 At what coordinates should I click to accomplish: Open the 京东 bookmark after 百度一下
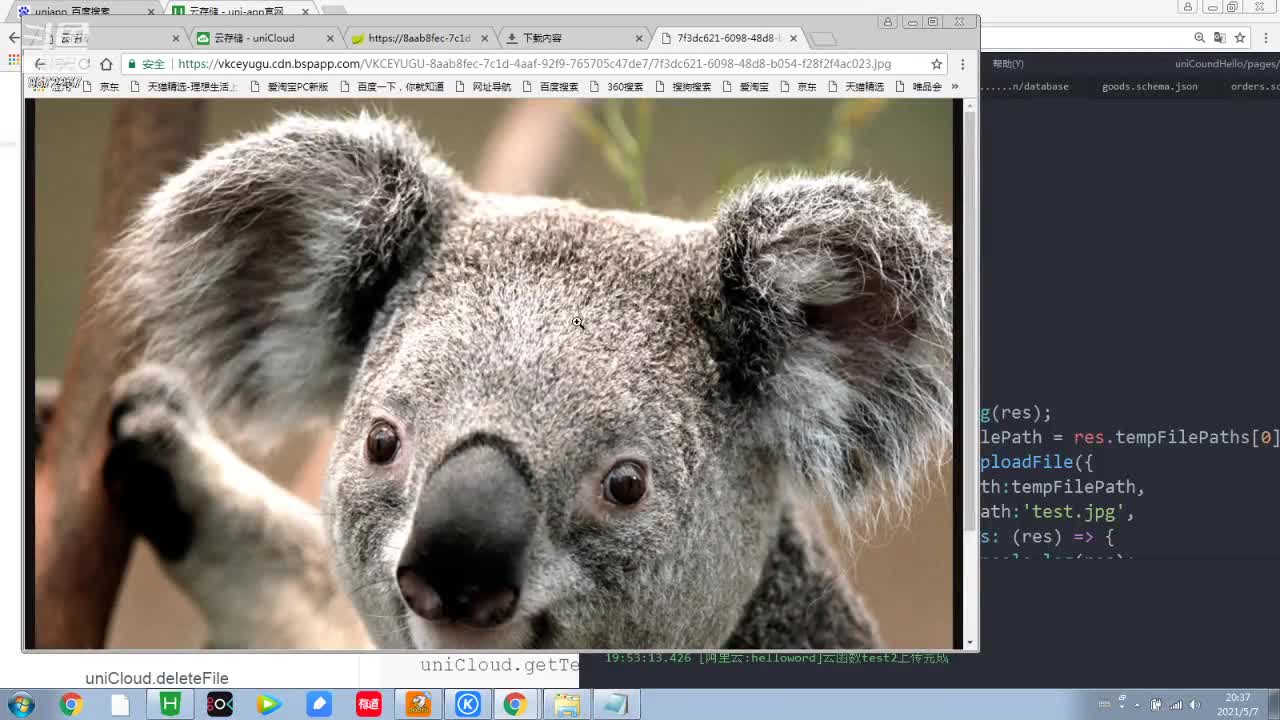(798, 87)
